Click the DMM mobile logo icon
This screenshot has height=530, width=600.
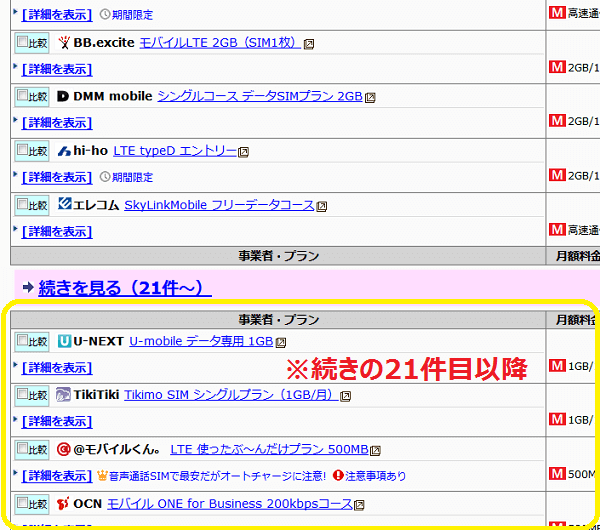click(x=63, y=96)
